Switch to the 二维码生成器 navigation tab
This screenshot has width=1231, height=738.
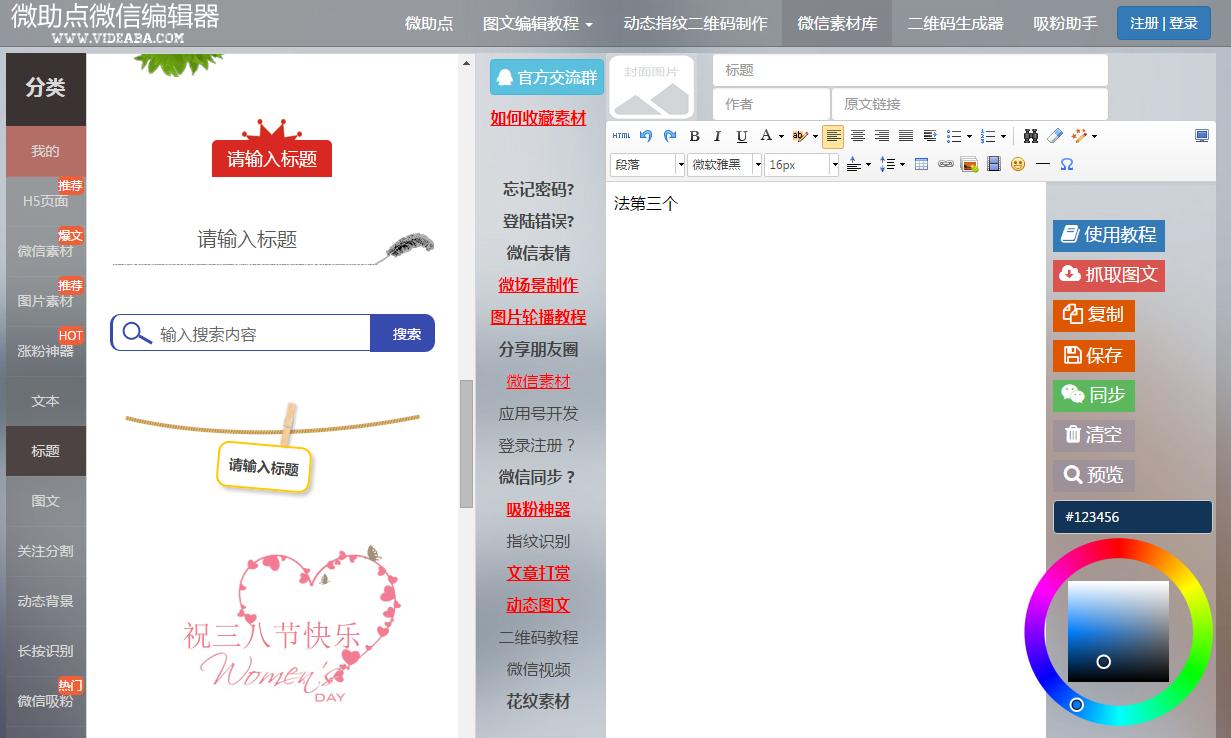954,23
